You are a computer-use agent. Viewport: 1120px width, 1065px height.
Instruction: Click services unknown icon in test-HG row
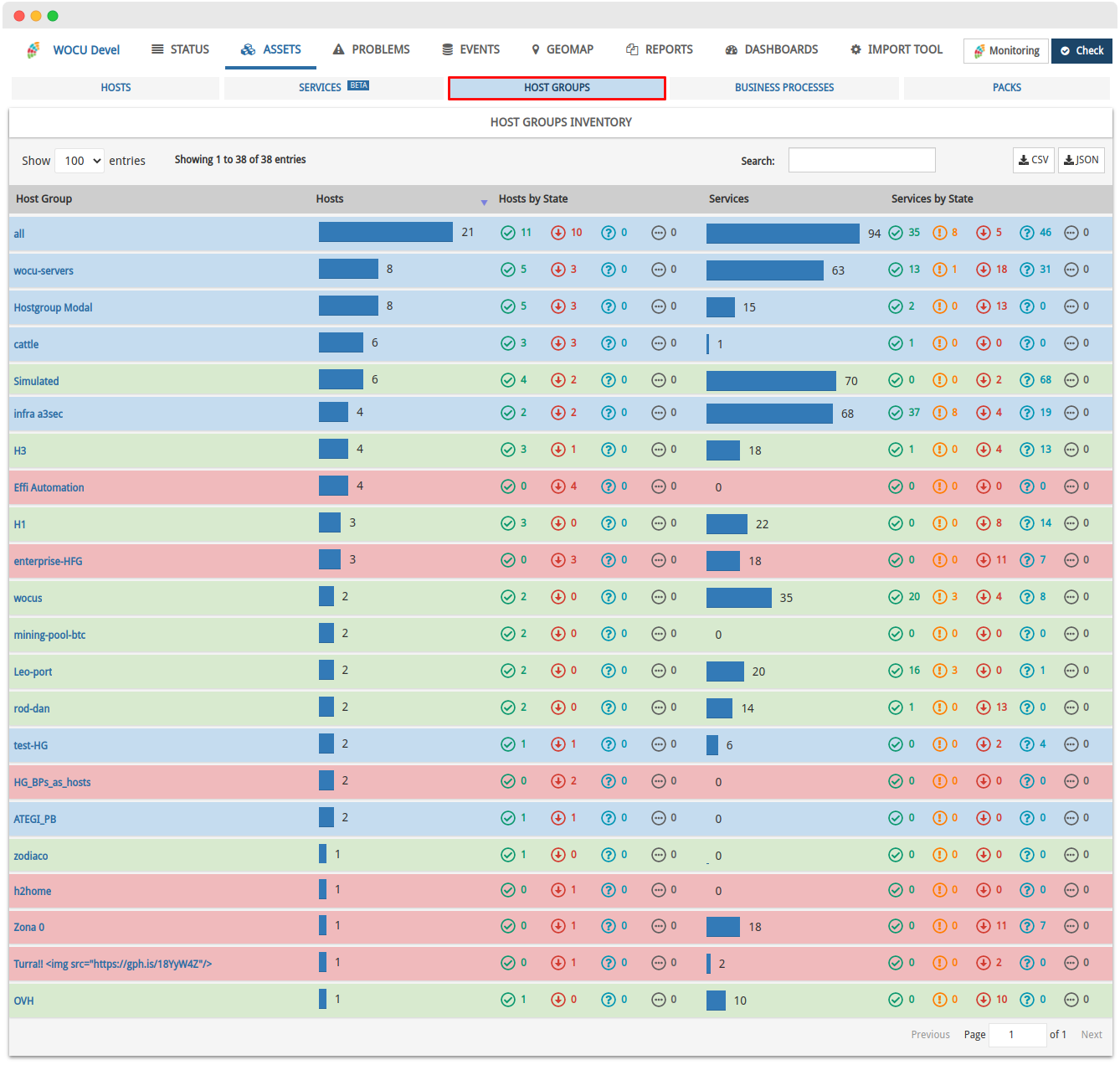click(x=1027, y=744)
